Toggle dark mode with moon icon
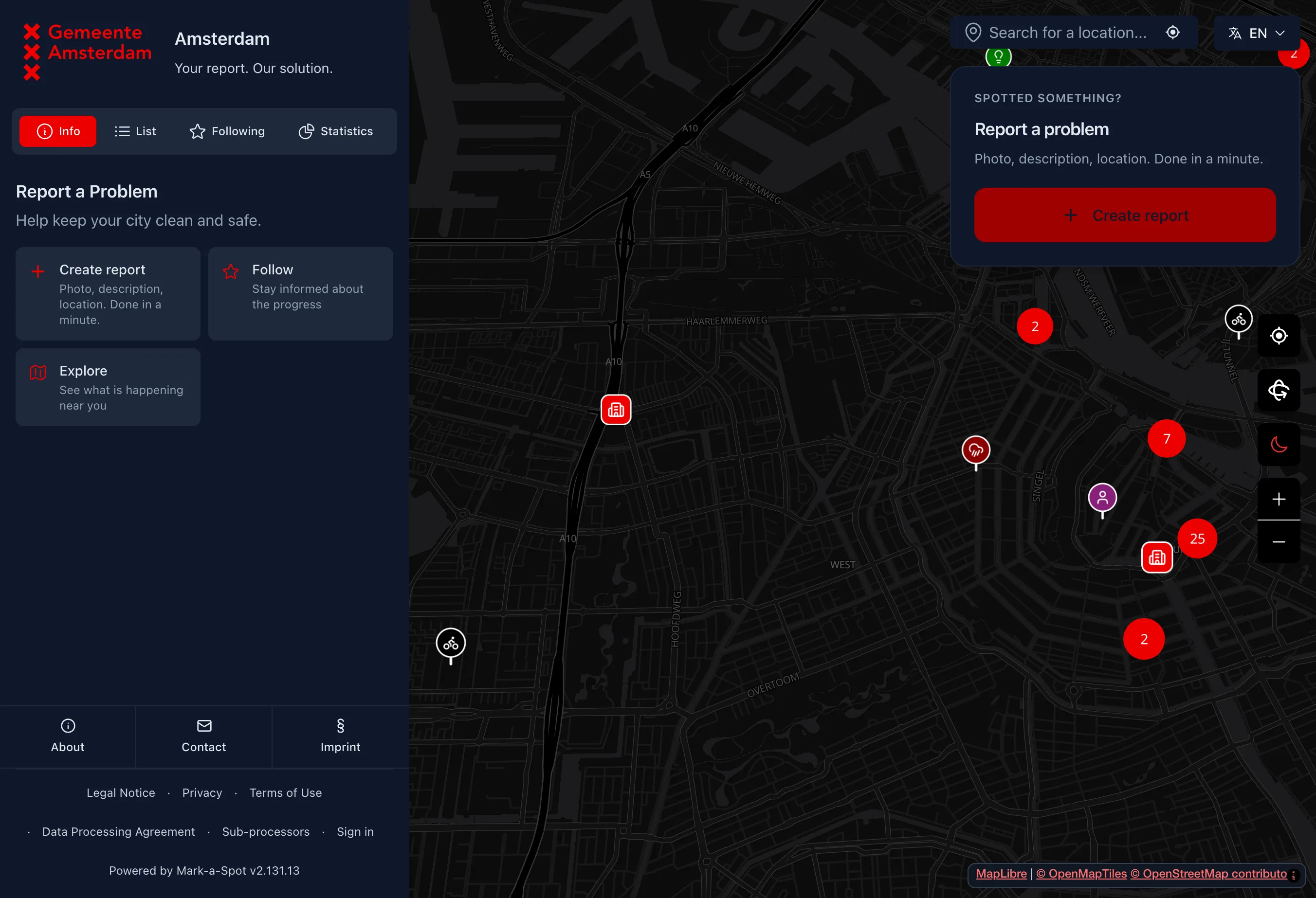 1279,444
